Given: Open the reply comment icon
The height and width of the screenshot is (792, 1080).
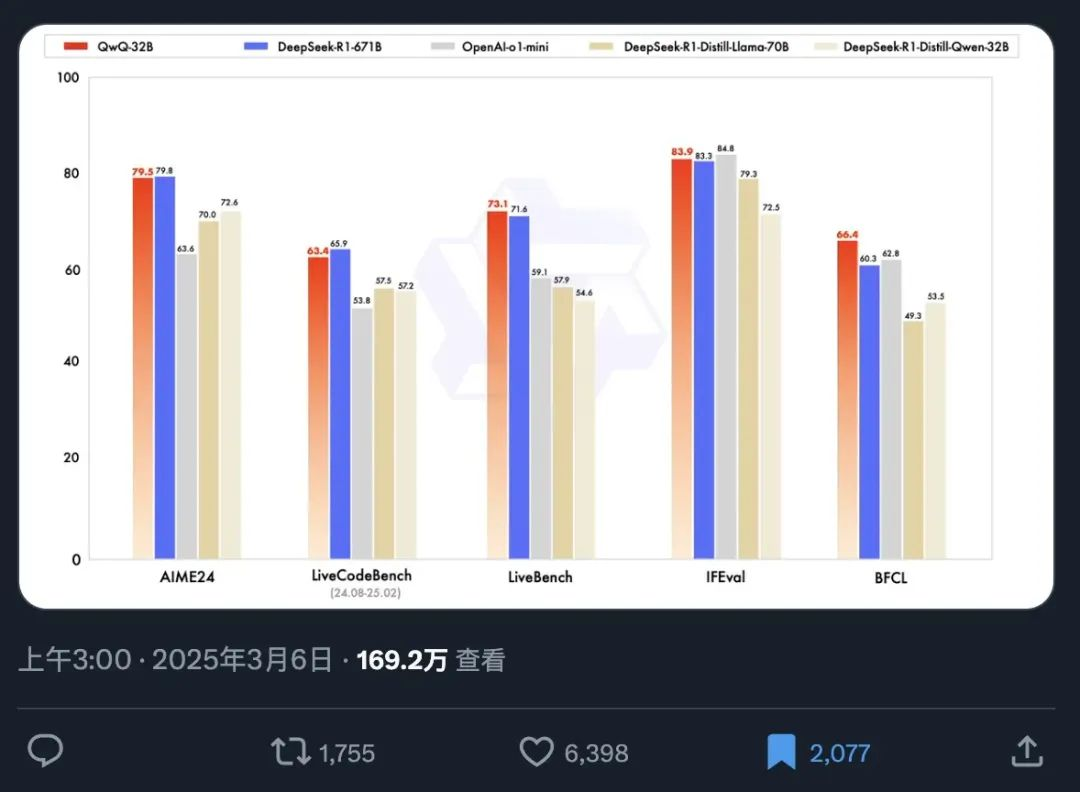Looking at the screenshot, I should click(44, 751).
